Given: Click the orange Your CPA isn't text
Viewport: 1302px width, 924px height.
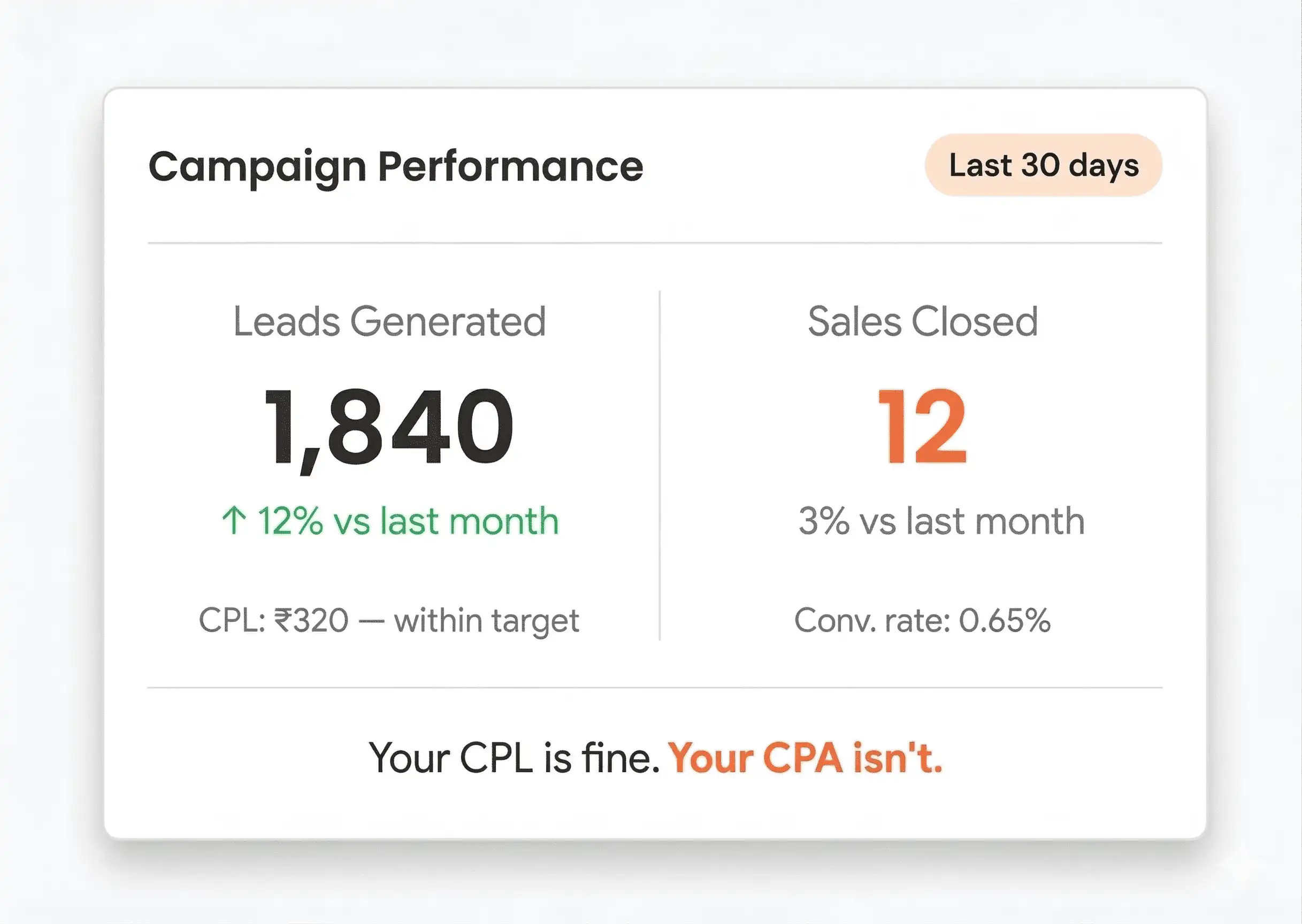Looking at the screenshot, I should pos(805,758).
